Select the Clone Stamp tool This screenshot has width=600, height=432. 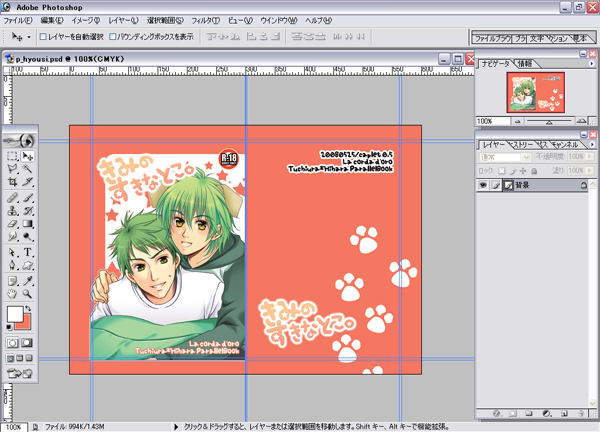coord(13,211)
